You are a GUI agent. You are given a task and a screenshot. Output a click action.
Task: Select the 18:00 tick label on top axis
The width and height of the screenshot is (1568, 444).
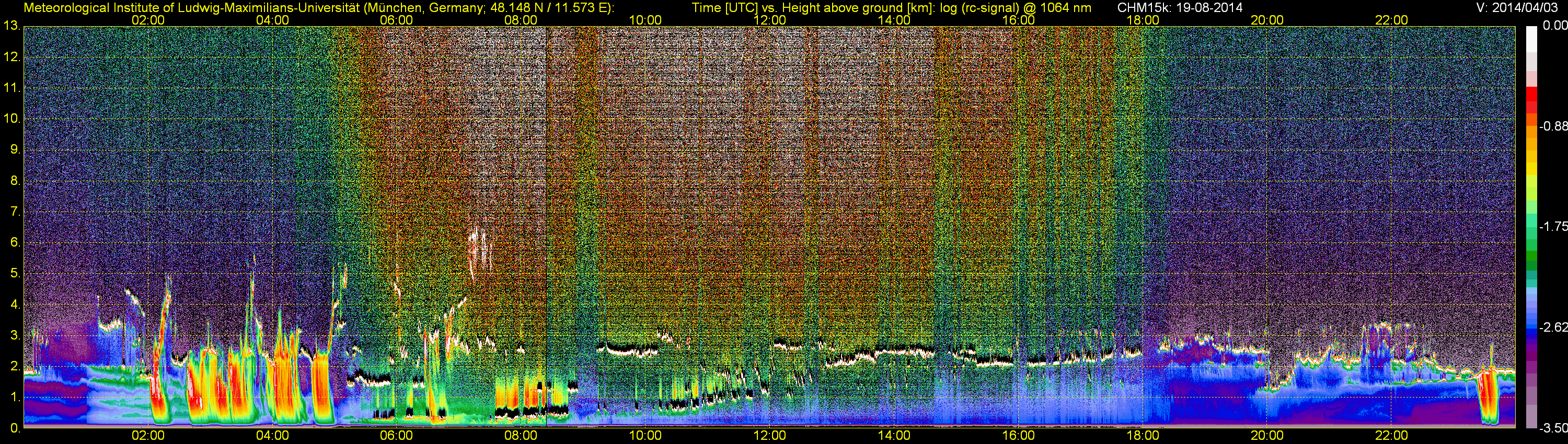coord(1143,20)
